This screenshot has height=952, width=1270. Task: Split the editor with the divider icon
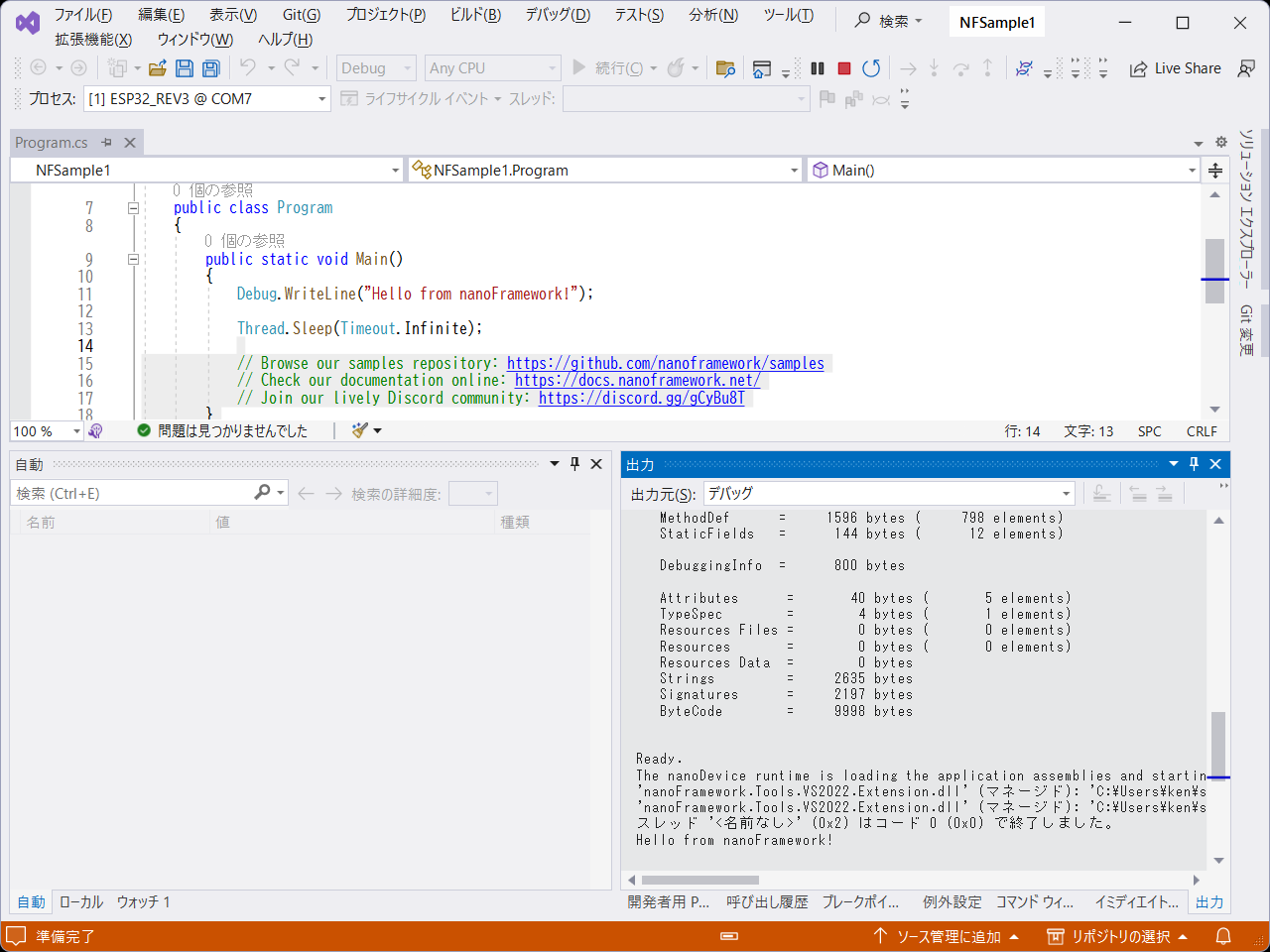1215,171
